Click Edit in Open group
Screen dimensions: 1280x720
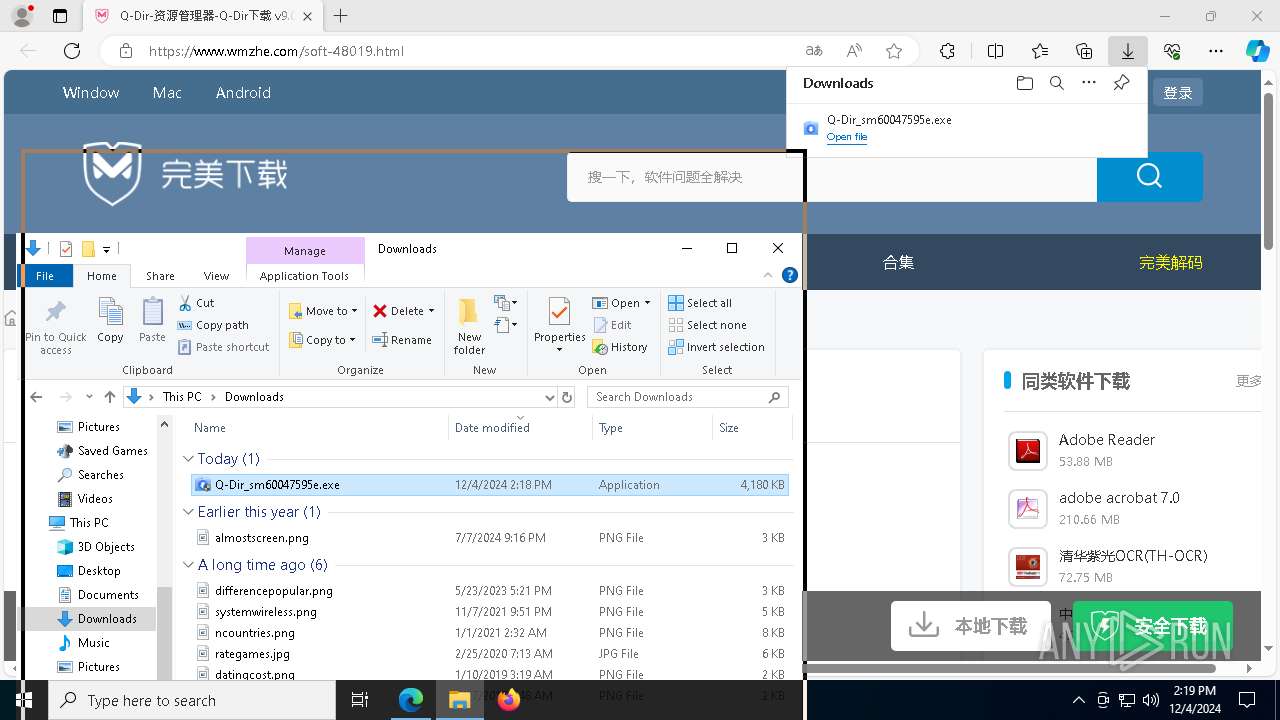point(612,325)
